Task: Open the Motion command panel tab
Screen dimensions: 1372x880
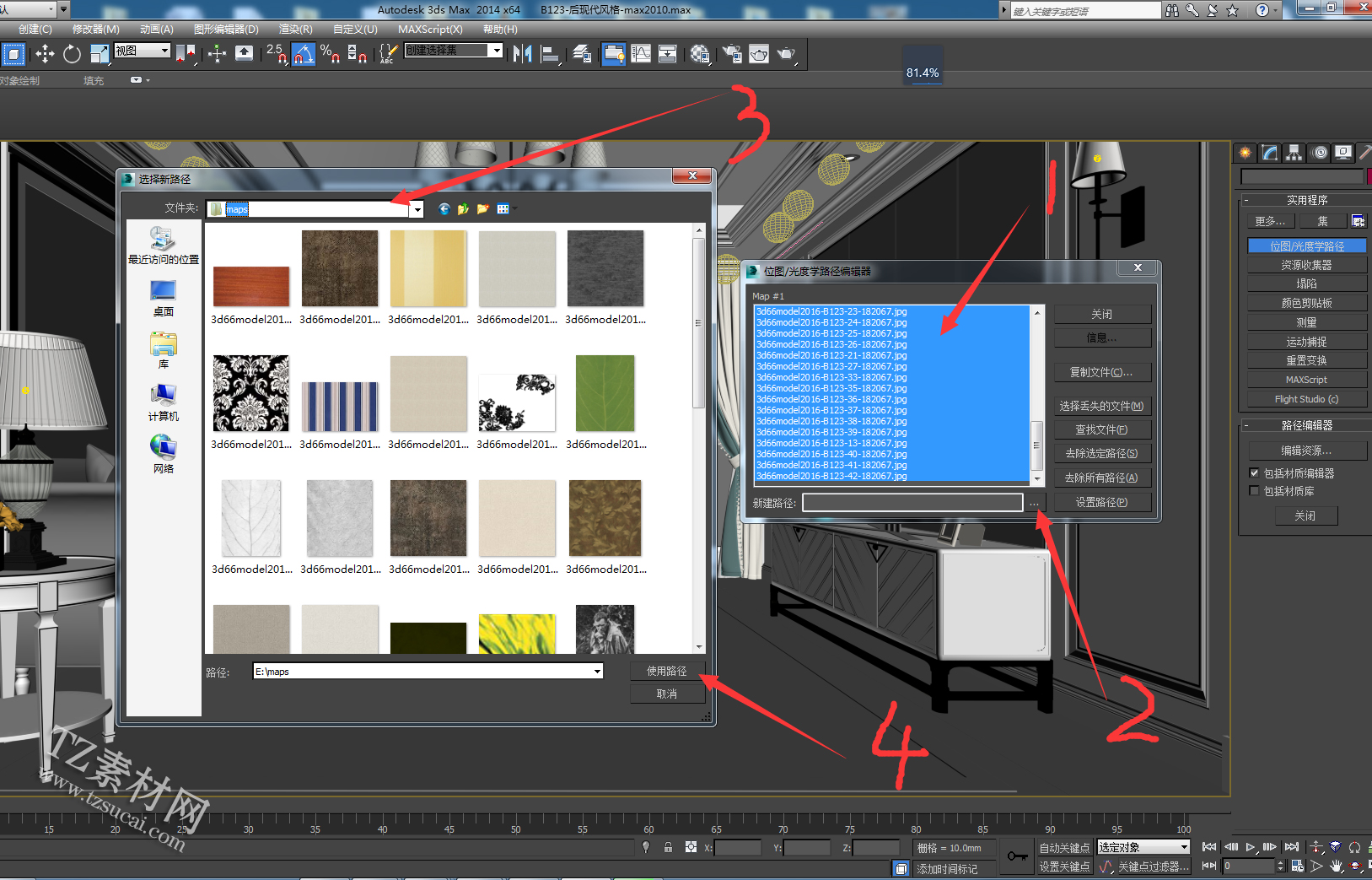Action: 1320,153
